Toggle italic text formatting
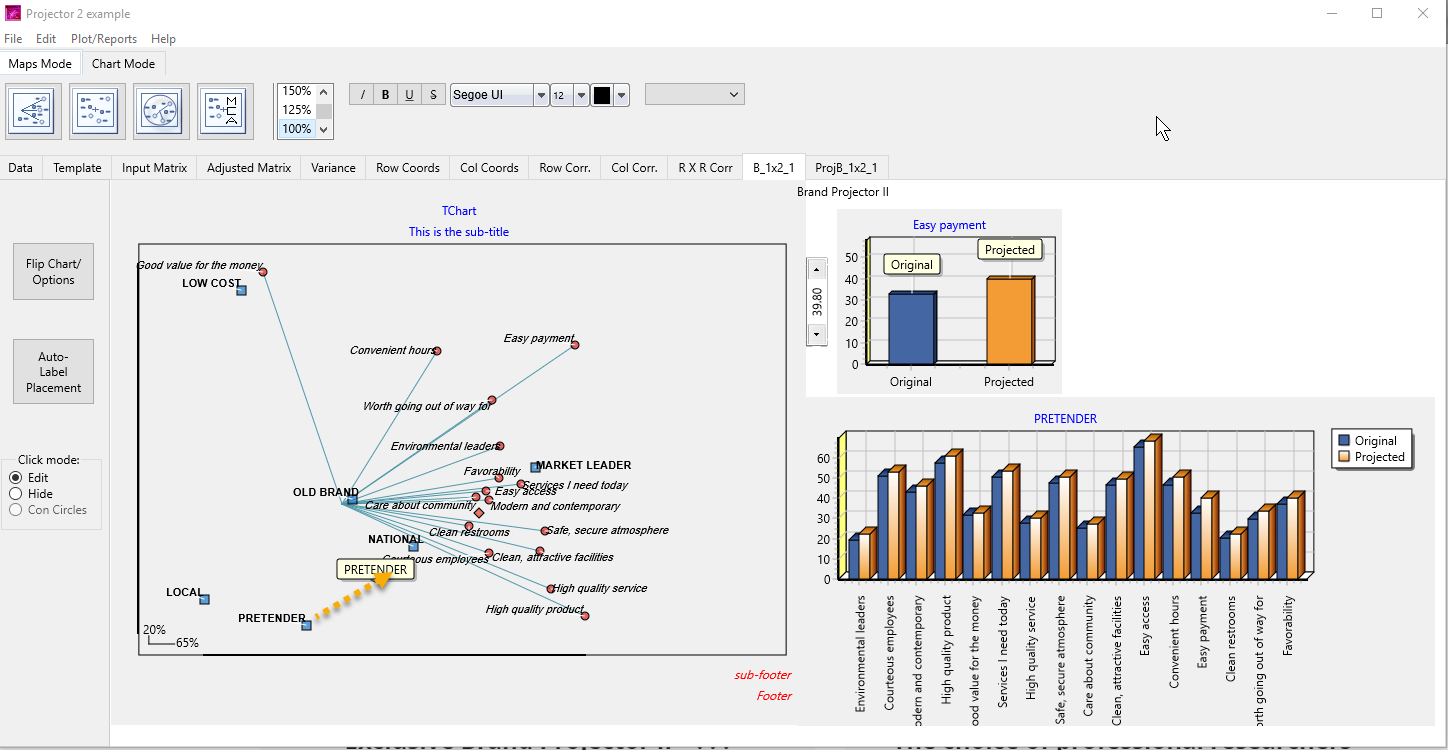Viewport: 1448px width, 750px height. (x=362, y=95)
